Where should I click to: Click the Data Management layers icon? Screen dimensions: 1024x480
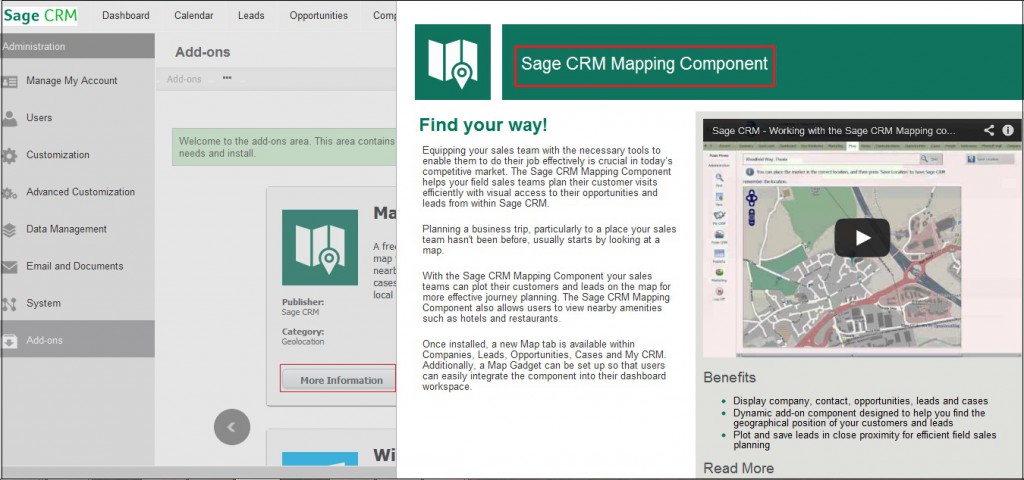[x=9, y=230]
